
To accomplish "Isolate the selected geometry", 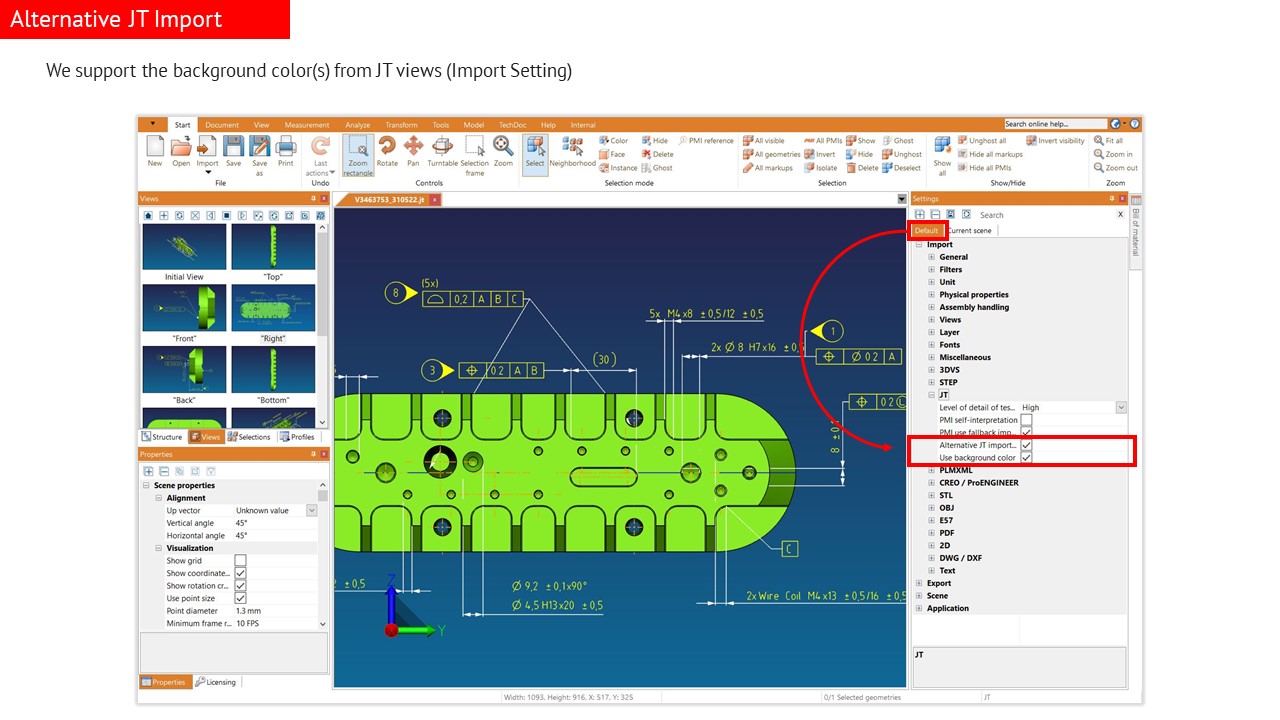I will point(820,168).
